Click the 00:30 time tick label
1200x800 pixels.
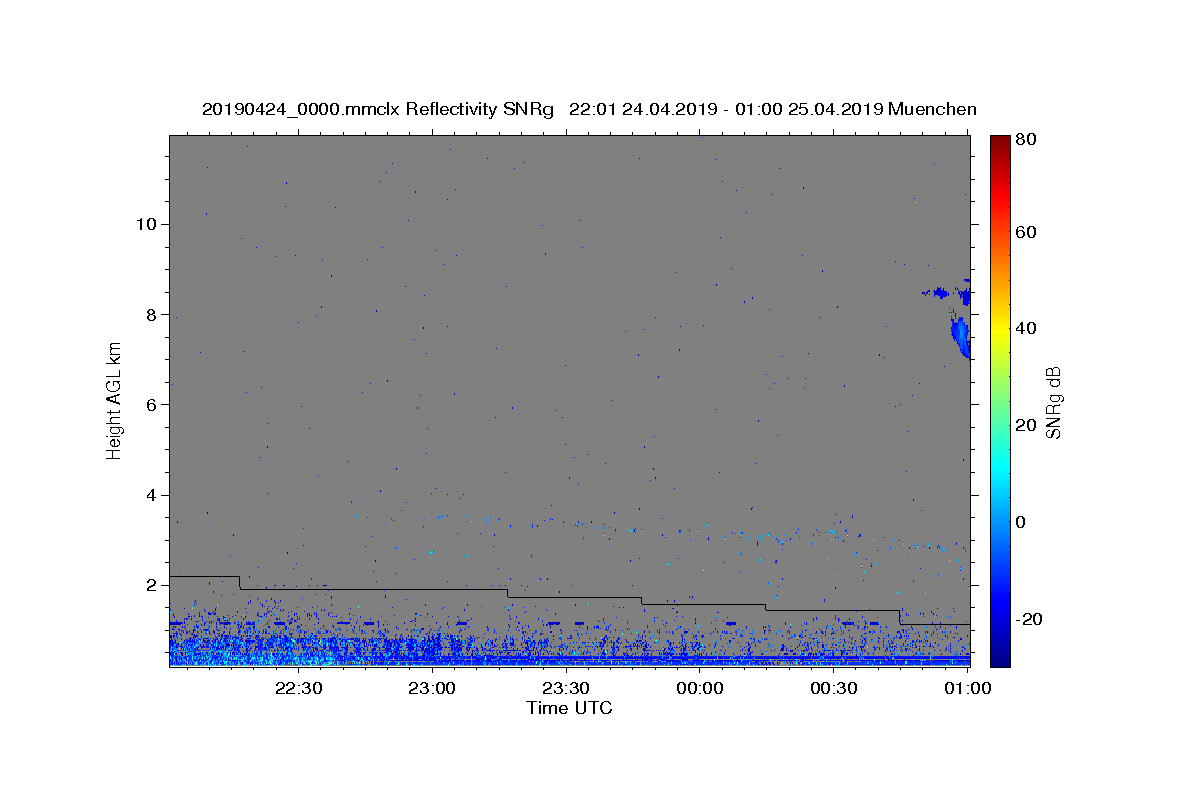(x=834, y=689)
